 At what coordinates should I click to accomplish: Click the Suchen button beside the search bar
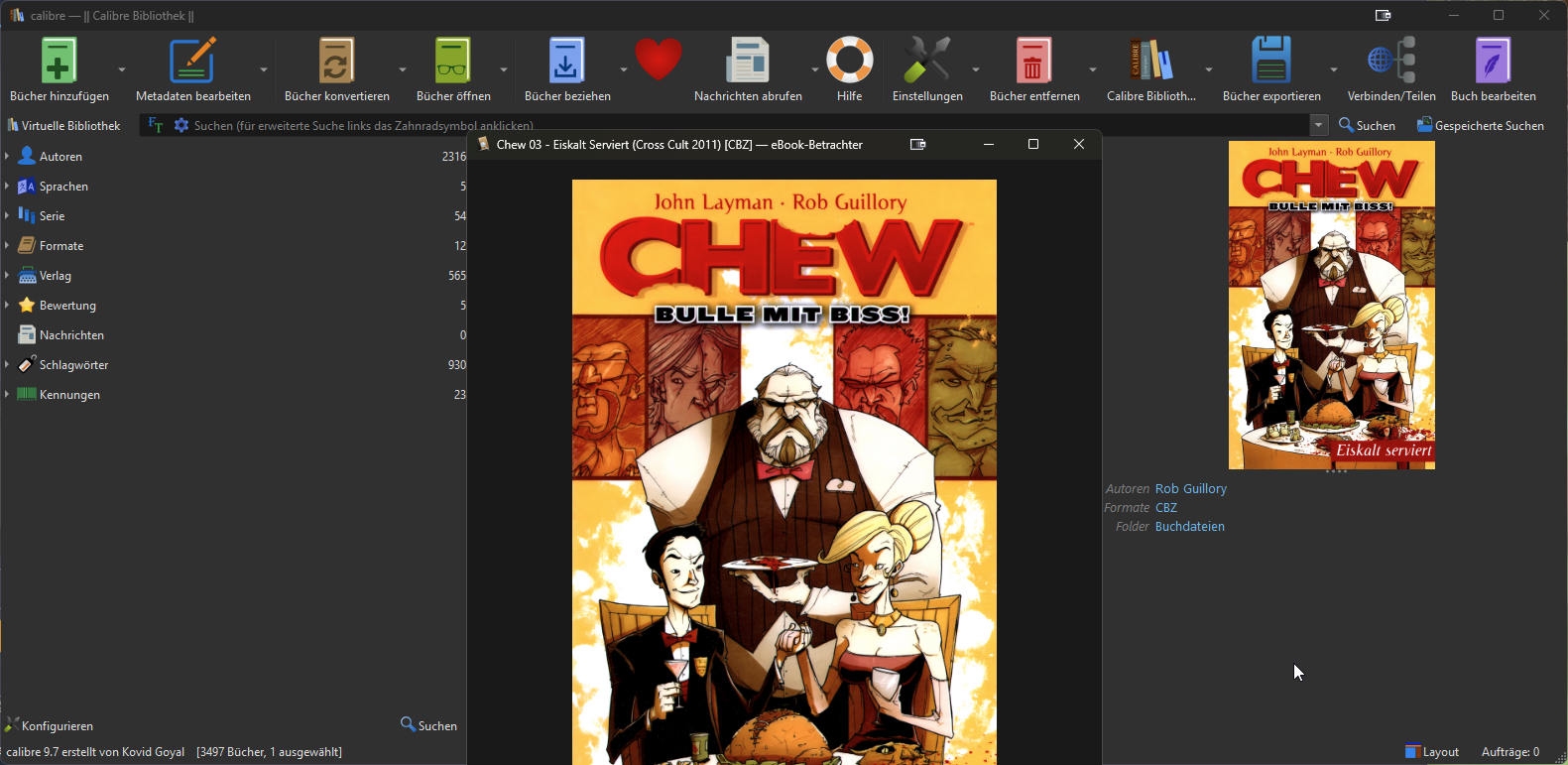(1367, 125)
